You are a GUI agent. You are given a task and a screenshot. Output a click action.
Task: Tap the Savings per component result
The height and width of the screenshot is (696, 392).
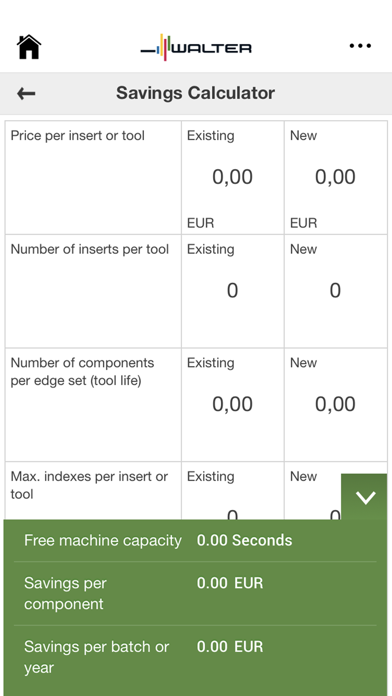(x=195, y=593)
